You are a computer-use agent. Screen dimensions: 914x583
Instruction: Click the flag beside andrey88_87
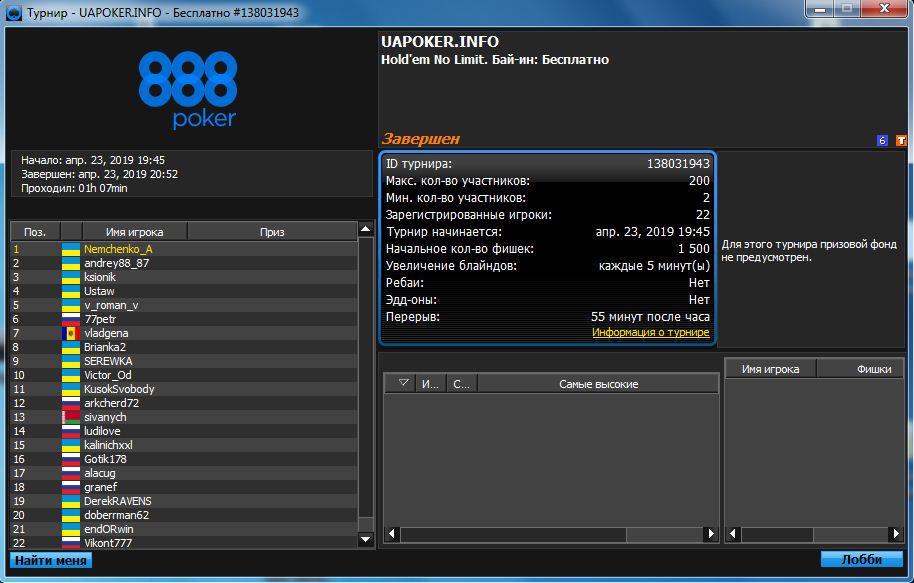[71, 263]
